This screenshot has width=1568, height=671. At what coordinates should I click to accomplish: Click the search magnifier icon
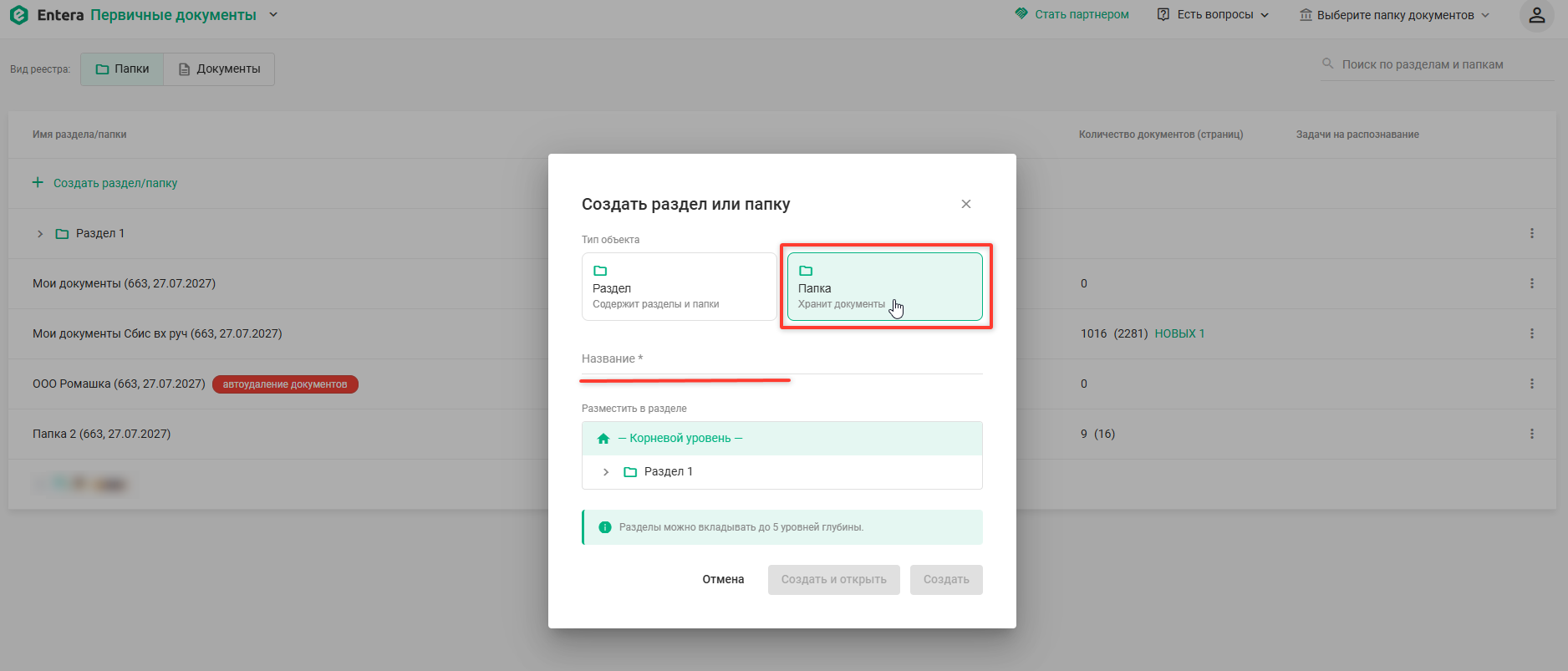1327,64
